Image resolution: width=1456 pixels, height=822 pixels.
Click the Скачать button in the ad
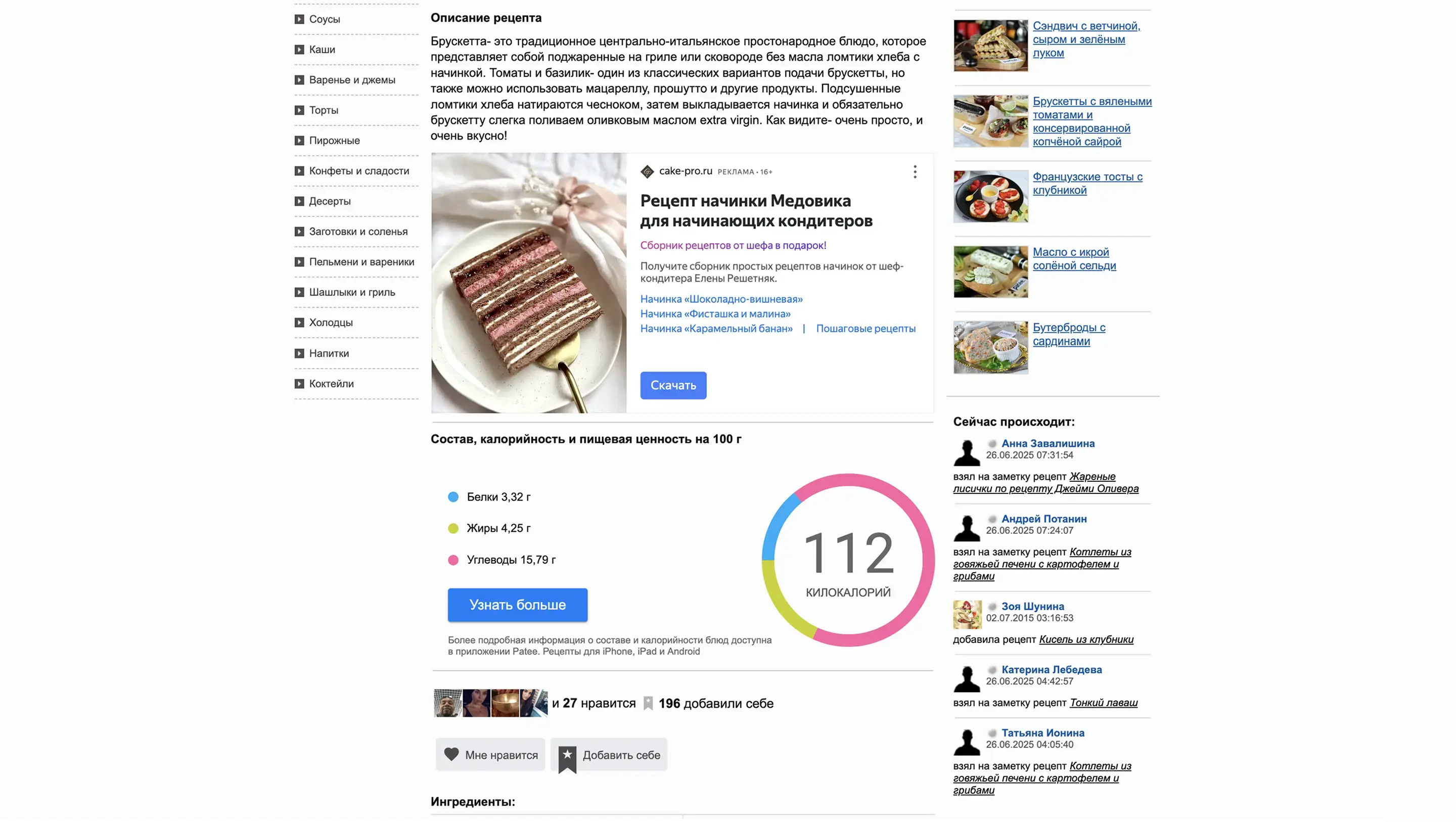673,386
